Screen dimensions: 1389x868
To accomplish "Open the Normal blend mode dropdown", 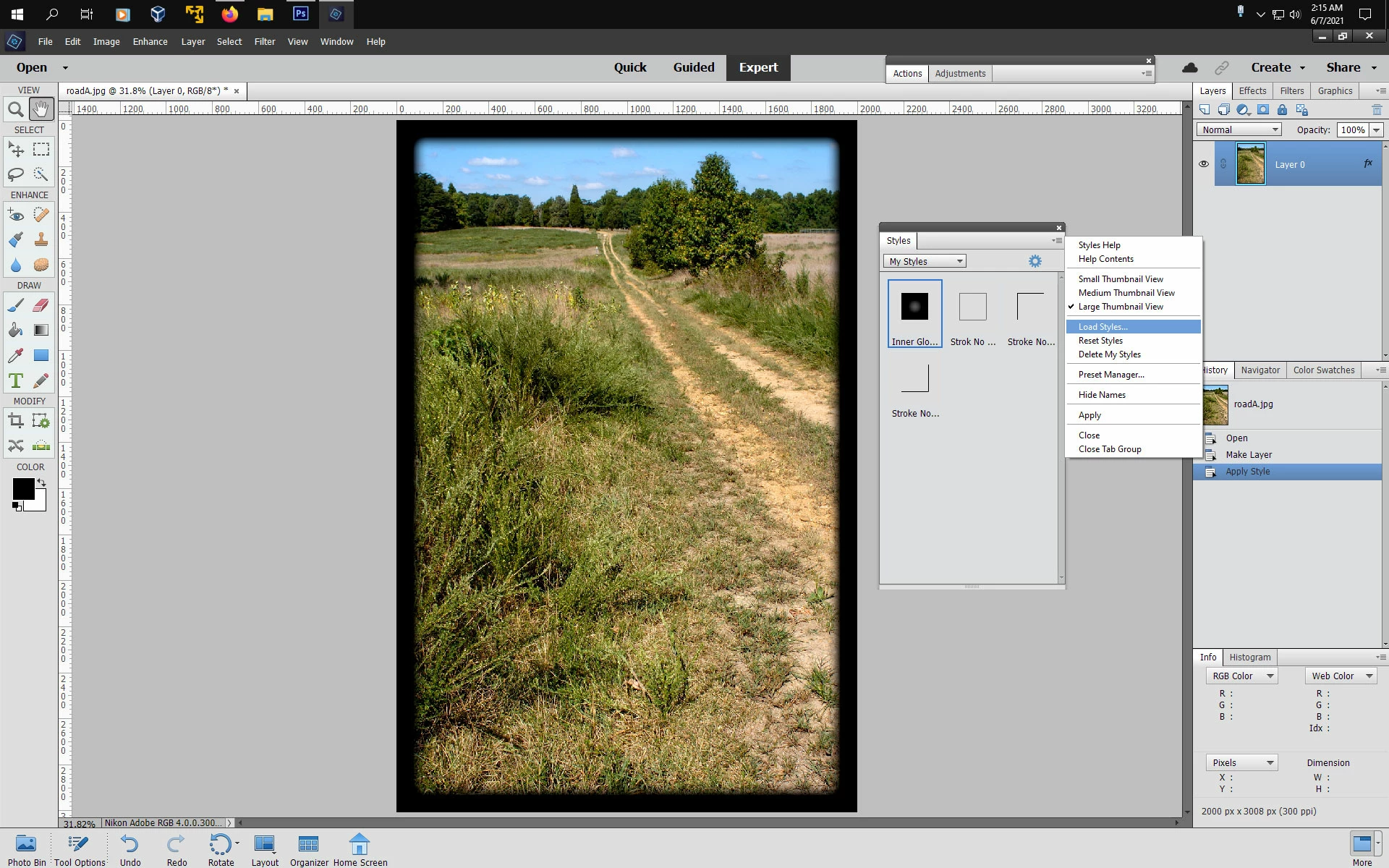I will pos(1239,129).
